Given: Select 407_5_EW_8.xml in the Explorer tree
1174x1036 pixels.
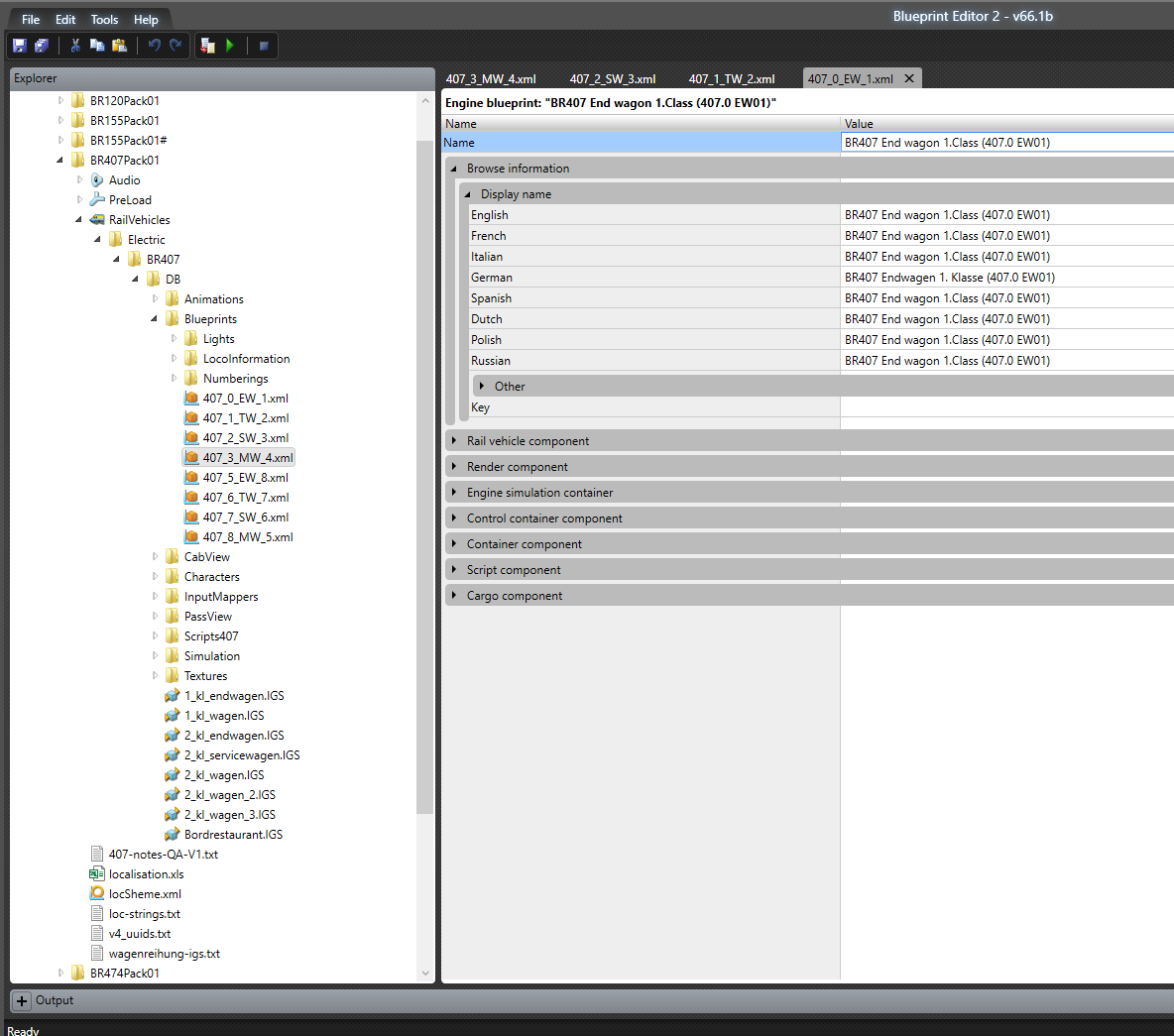Looking at the screenshot, I should pyautogui.click(x=245, y=478).
